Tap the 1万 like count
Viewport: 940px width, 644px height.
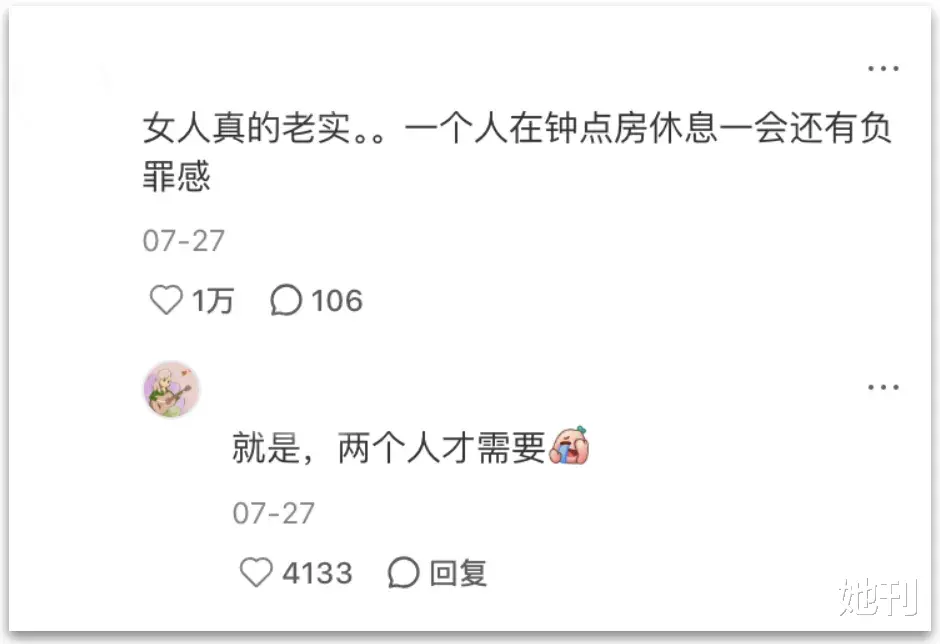tap(213, 300)
